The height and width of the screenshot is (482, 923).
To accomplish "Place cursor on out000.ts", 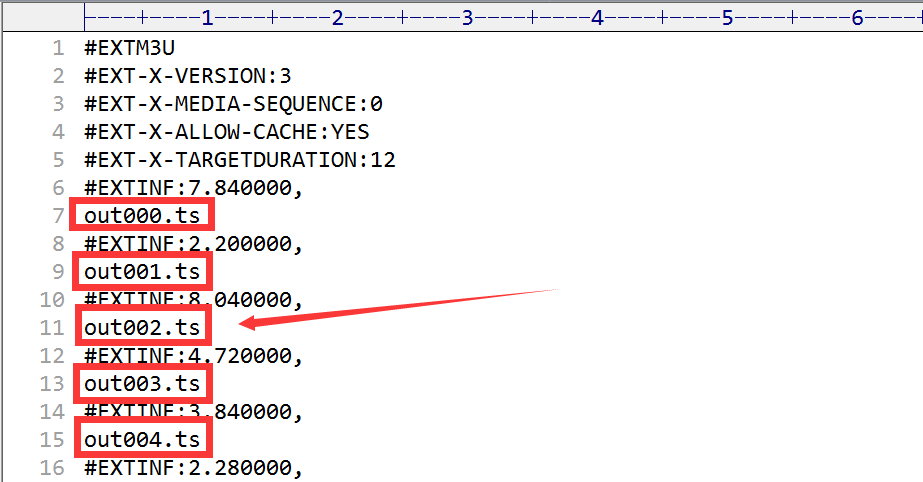I will (x=142, y=216).
